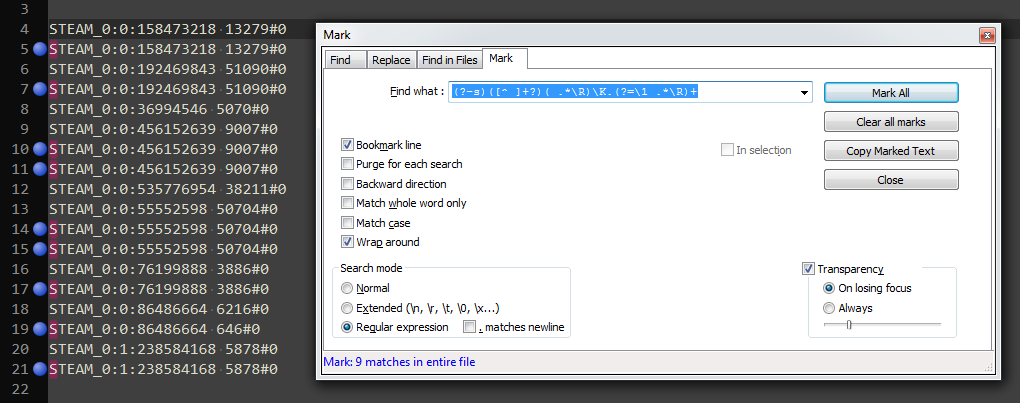Click the bookmark marker on line 21
Image resolution: width=1020 pixels, height=403 pixels.
(40, 369)
